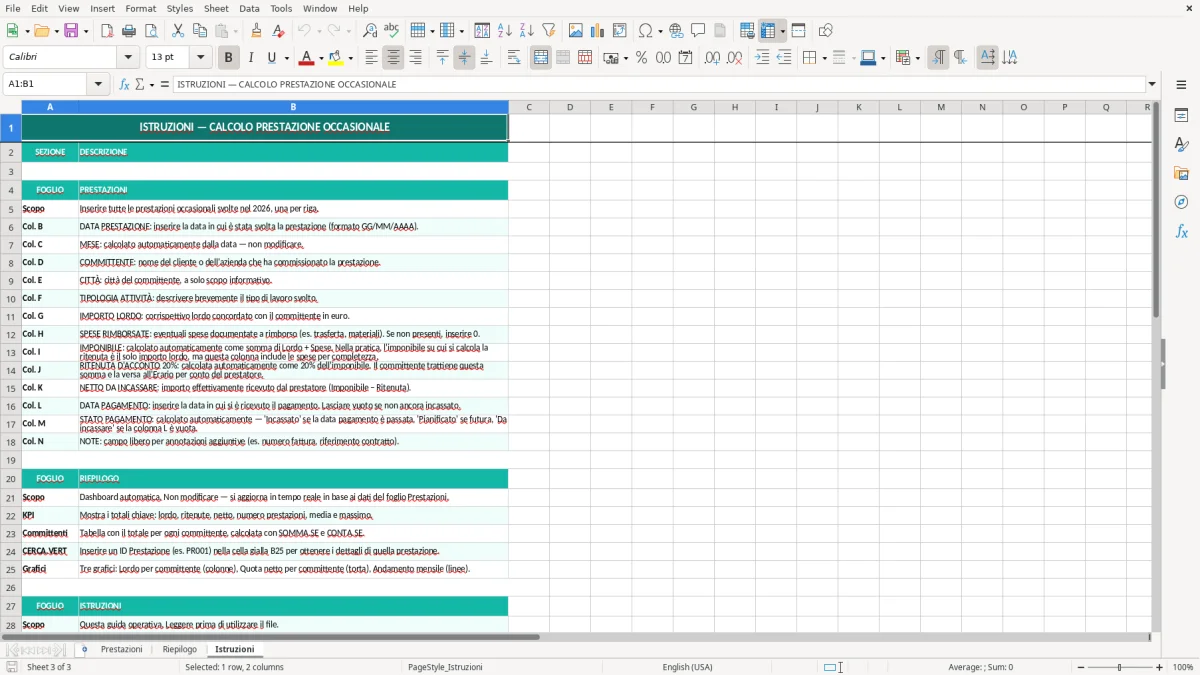
Task: Click the Print icon
Action: pyautogui.click(x=129, y=31)
